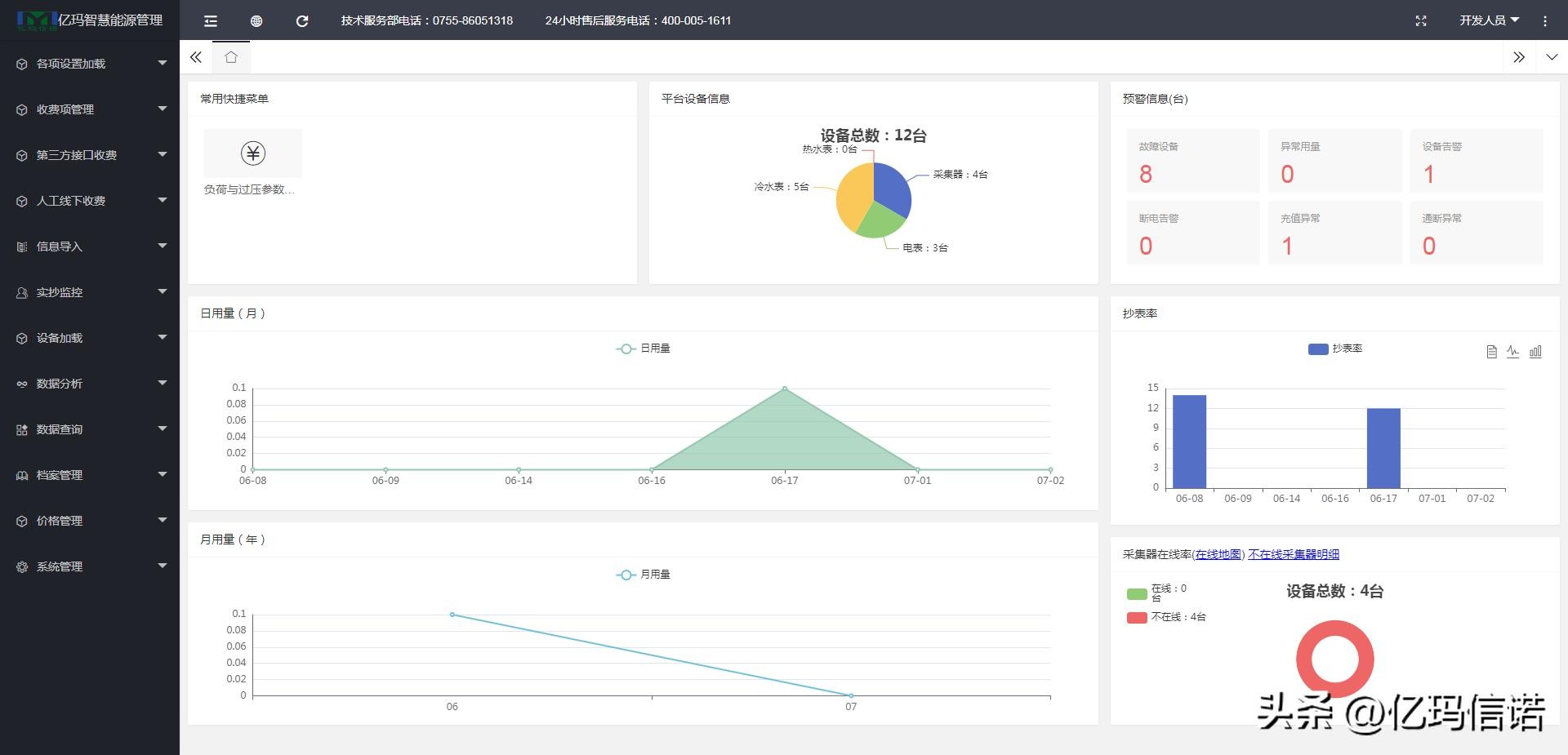
Task: Switch 抄表率 chart to line view
Action: click(1512, 352)
